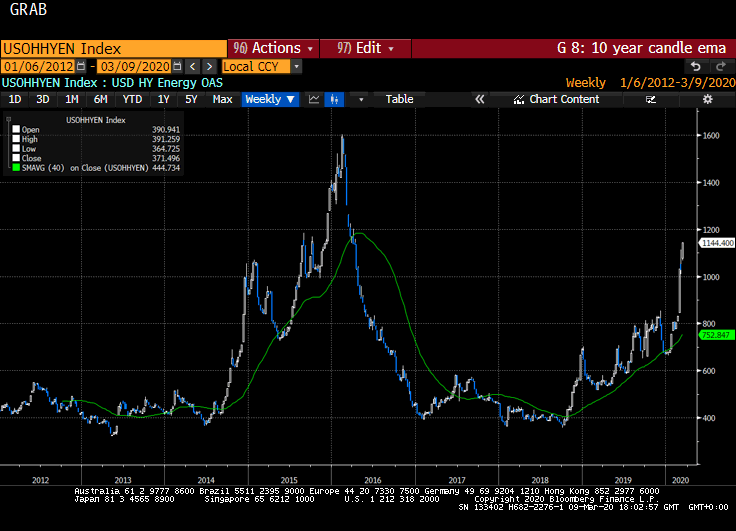Image resolution: width=736 pixels, height=531 pixels.
Task: Collapse panel with double chevron icon
Action: 479,100
